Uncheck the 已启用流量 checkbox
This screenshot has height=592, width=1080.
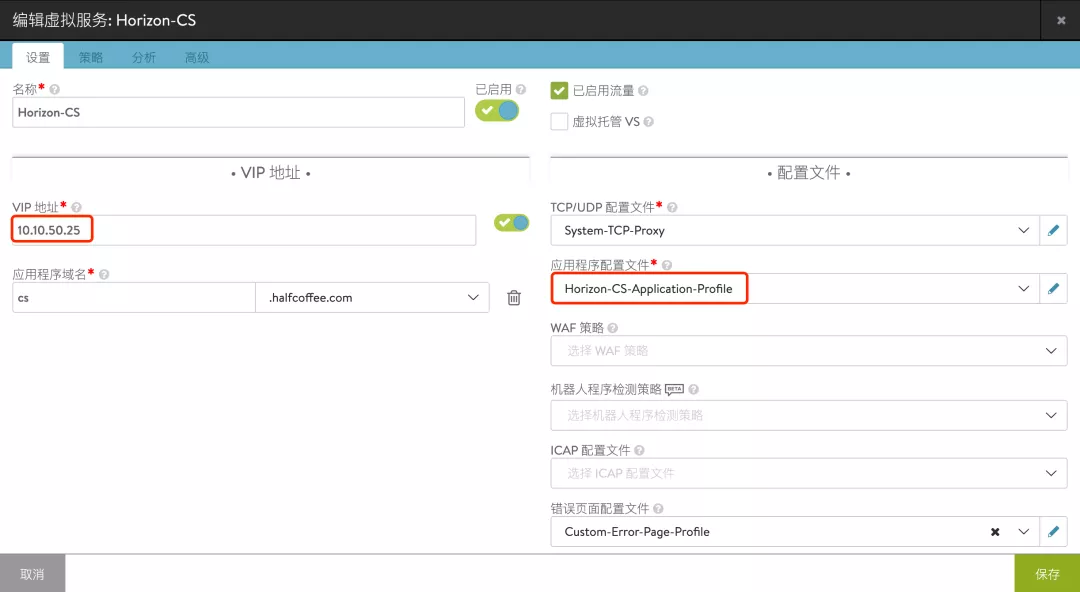tap(559, 90)
